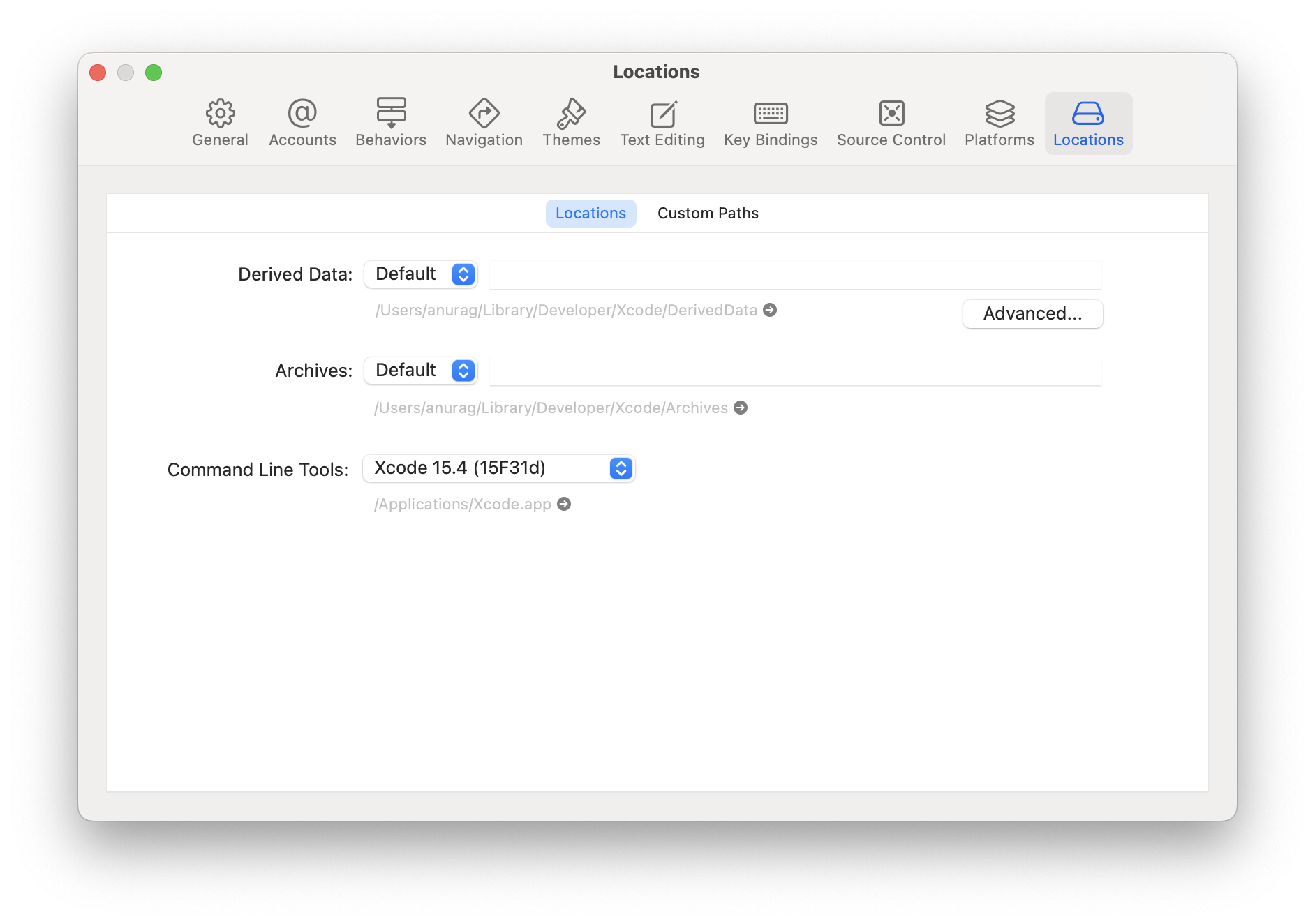1315x924 pixels.
Task: Open the Navigation preferences pane
Action: [x=484, y=123]
